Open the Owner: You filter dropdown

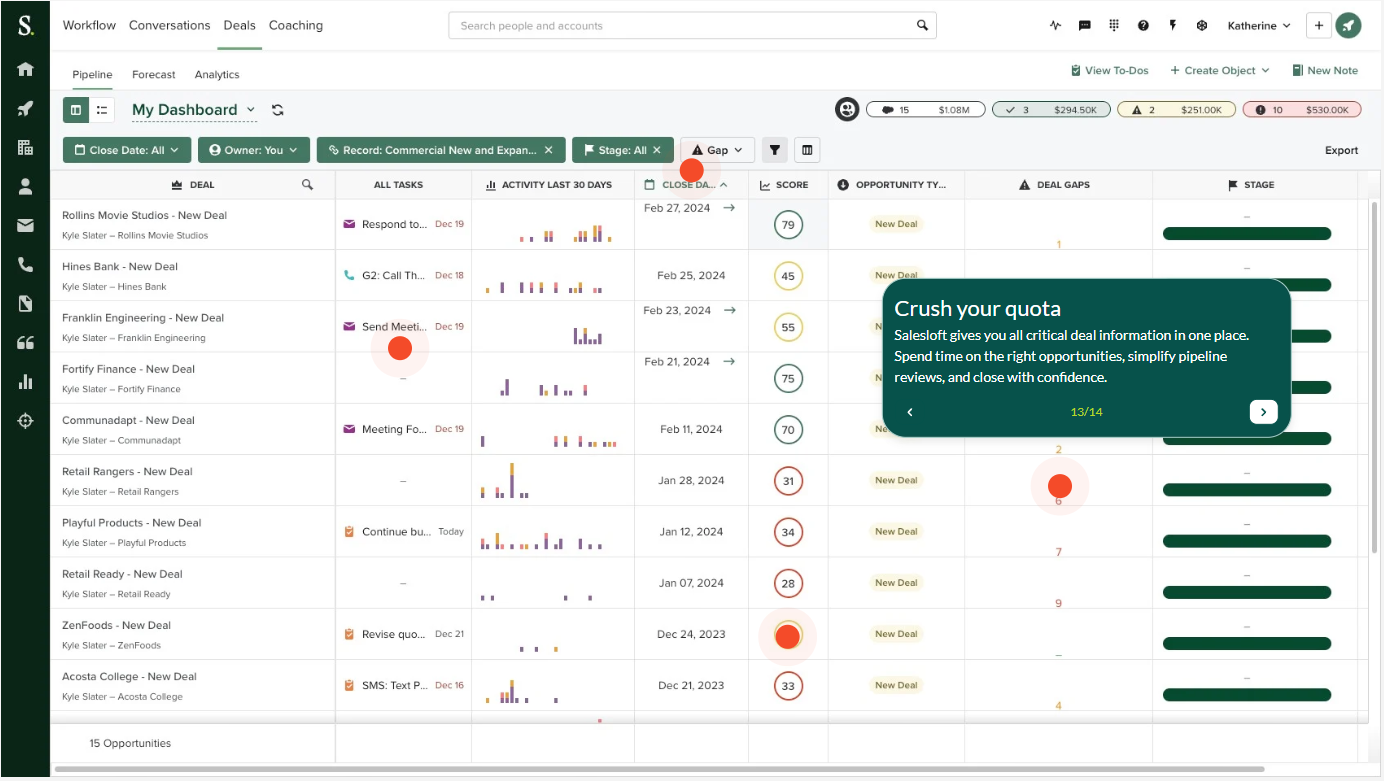coord(254,150)
